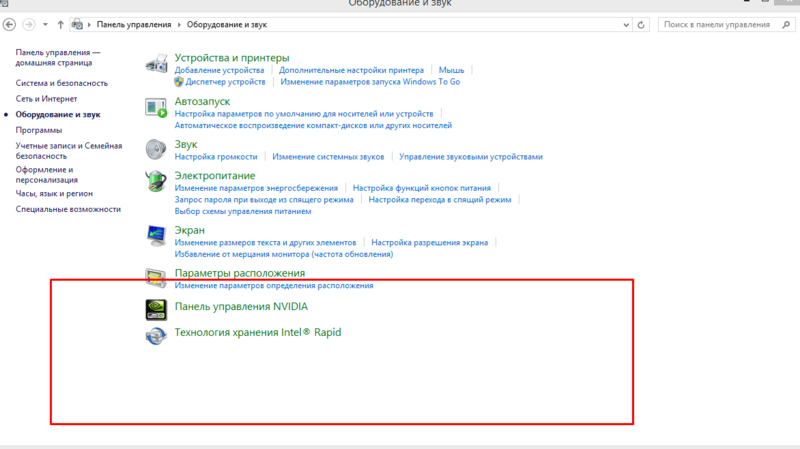Viewport: 800px width, 449px height.
Task: Open Параметры расположения heading
Action: coord(240,273)
